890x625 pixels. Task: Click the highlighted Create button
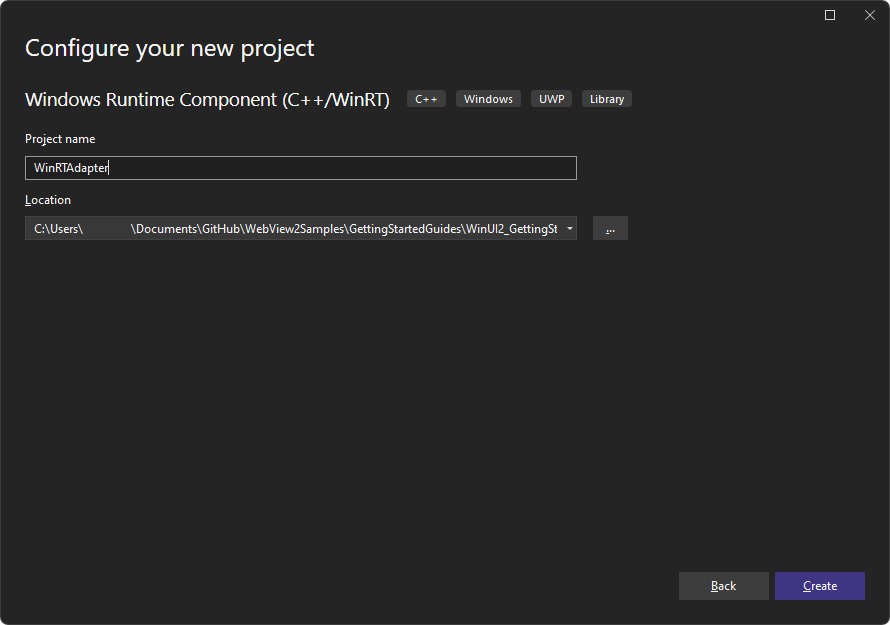coord(819,586)
